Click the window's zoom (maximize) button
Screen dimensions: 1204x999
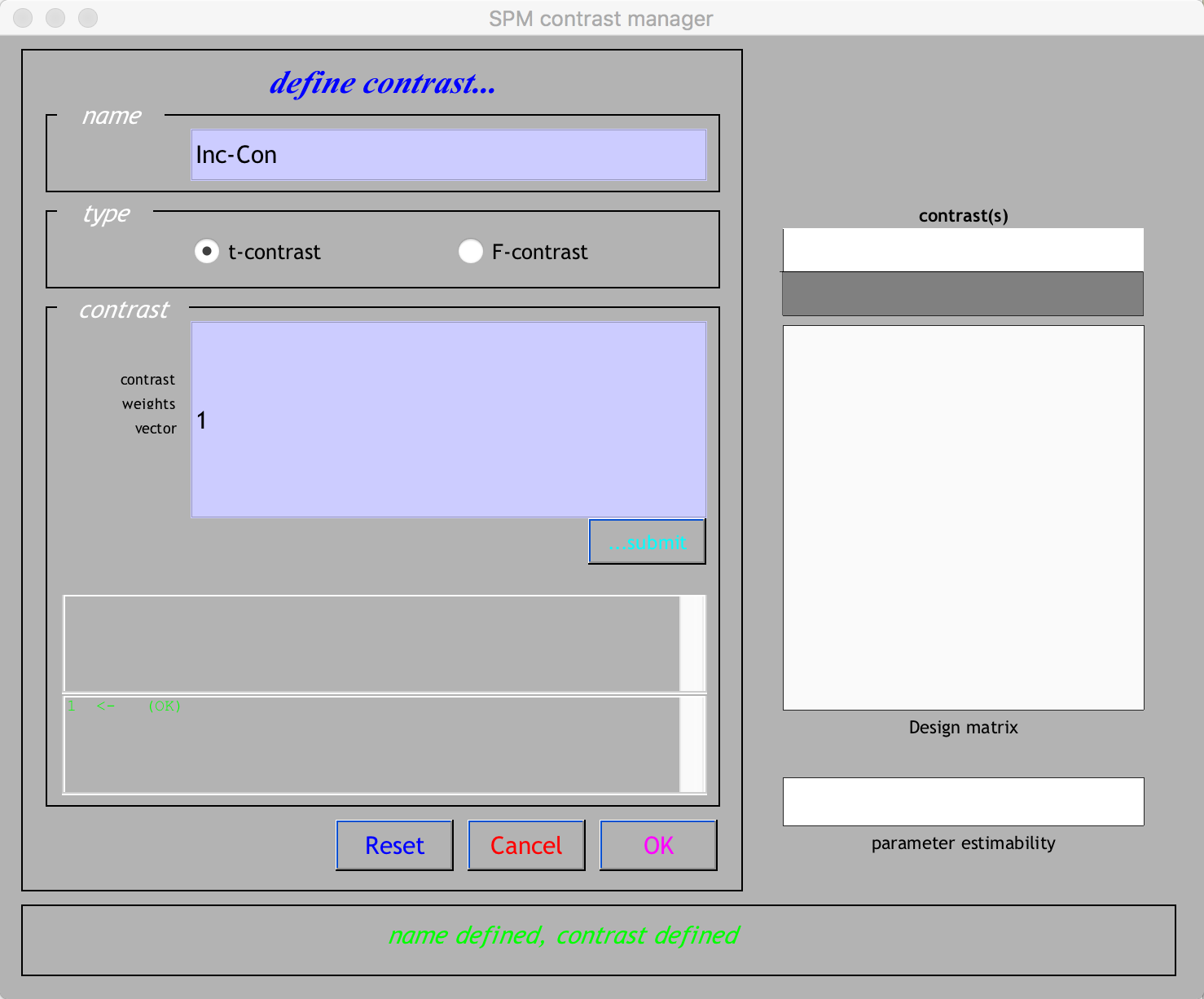(88, 18)
